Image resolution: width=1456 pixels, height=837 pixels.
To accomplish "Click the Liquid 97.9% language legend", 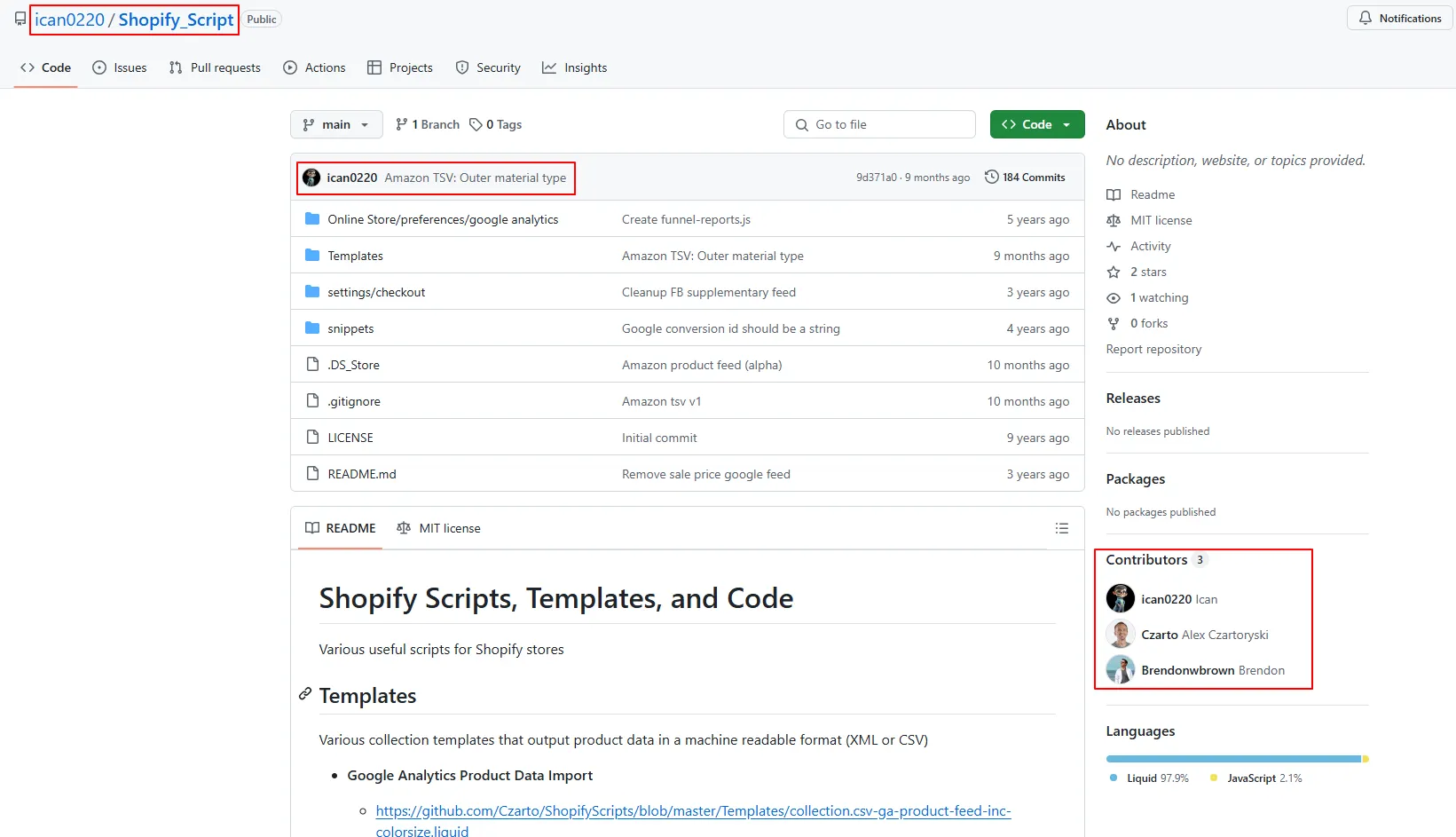I will tap(1150, 778).
